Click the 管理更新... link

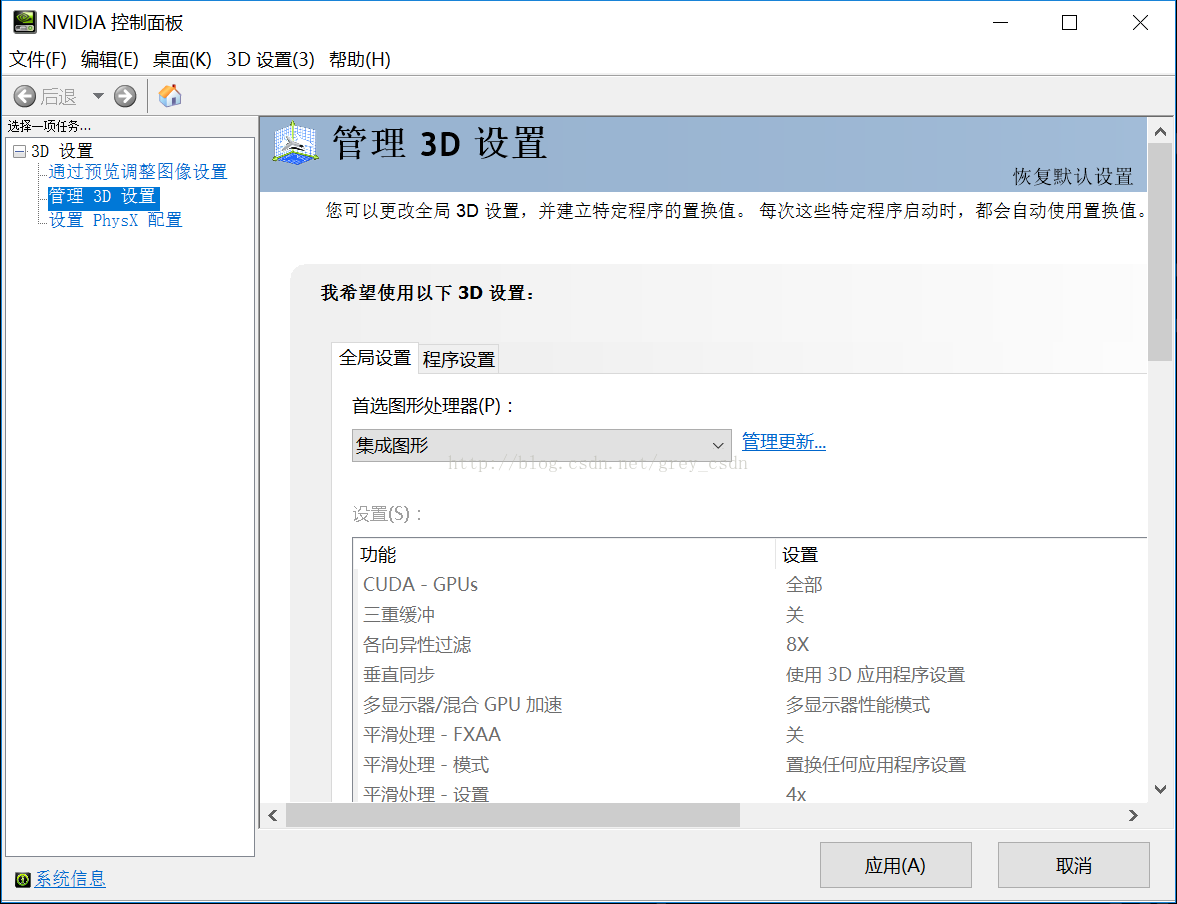784,441
